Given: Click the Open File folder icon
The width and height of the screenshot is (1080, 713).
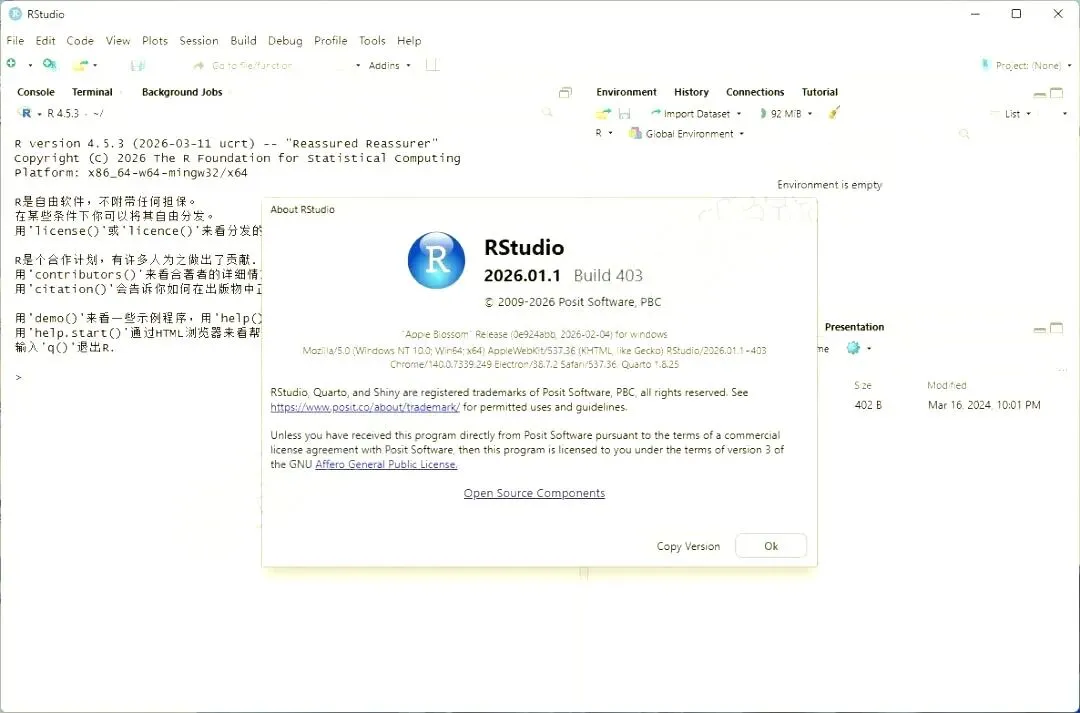Looking at the screenshot, I should 81,65.
